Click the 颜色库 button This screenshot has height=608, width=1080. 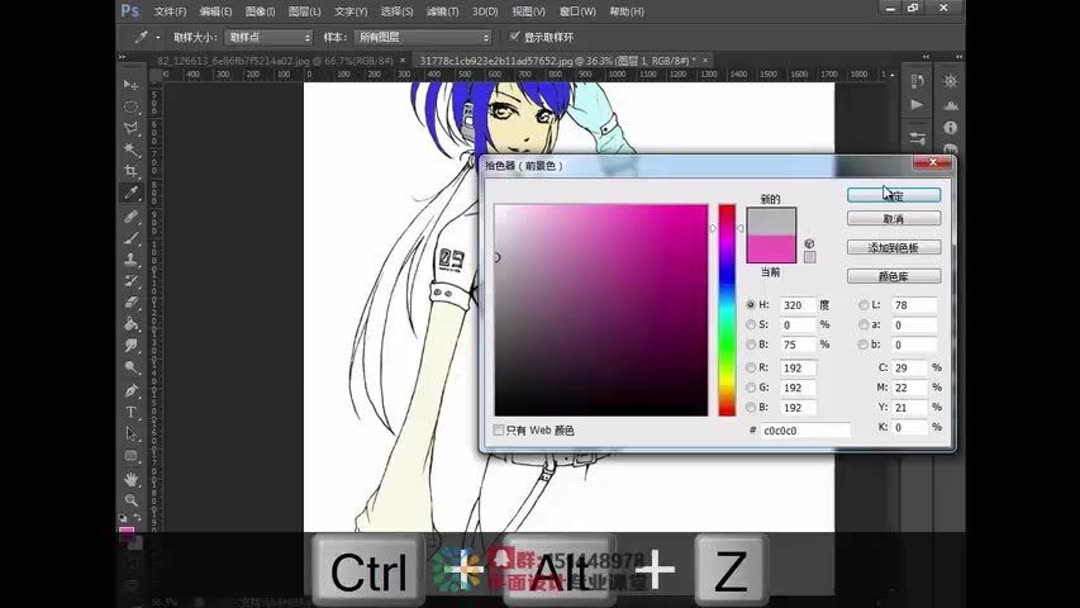coord(894,276)
